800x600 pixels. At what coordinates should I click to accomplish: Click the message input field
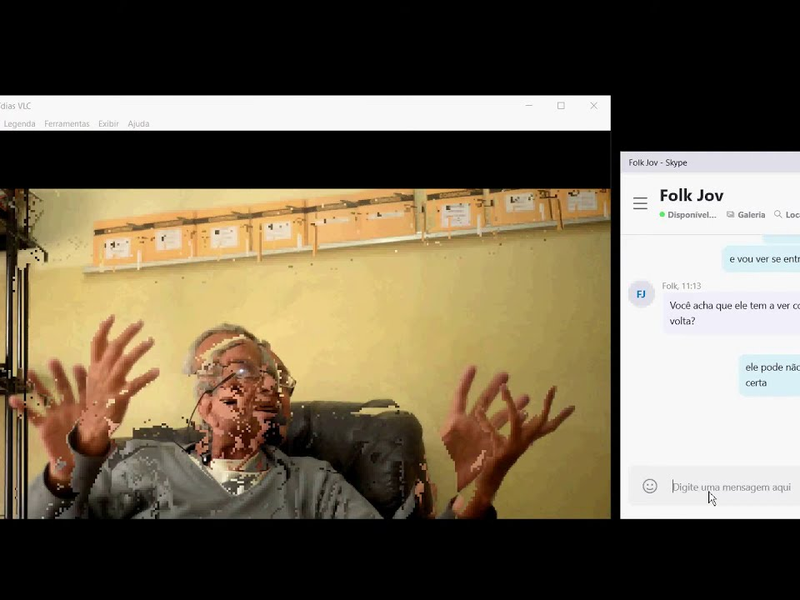click(x=732, y=487)
